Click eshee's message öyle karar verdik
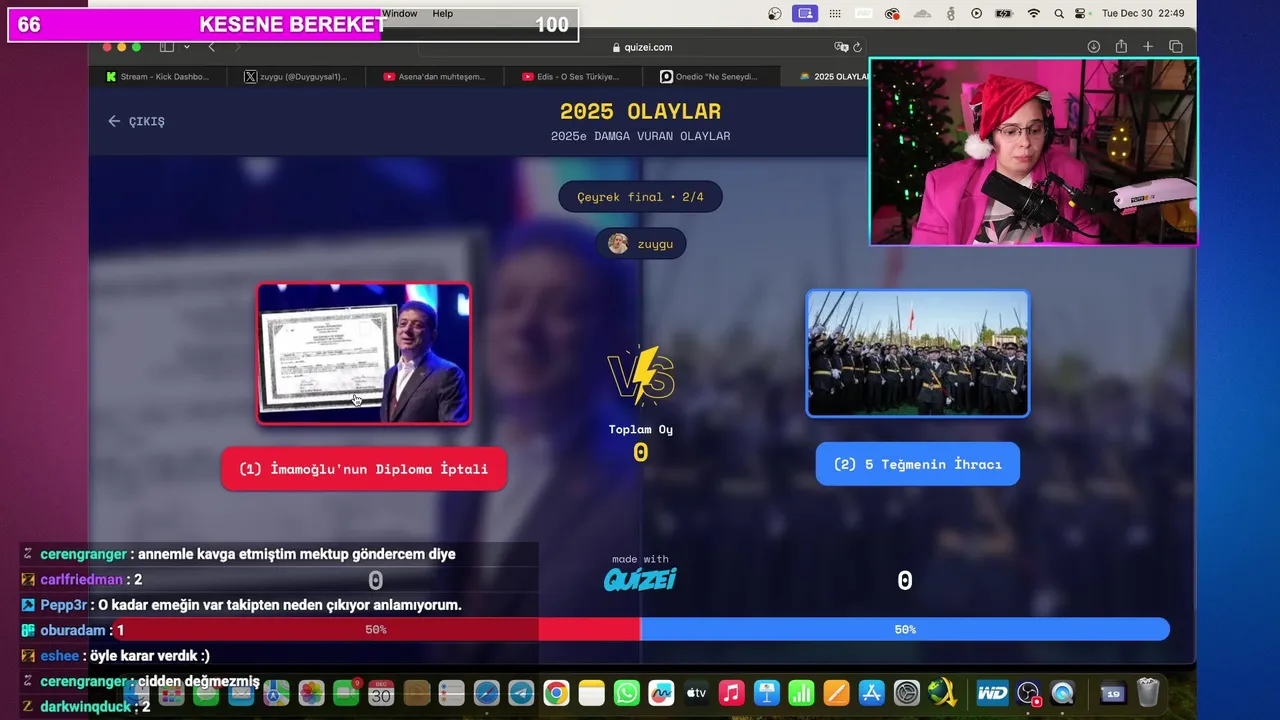 coord(150,656)
